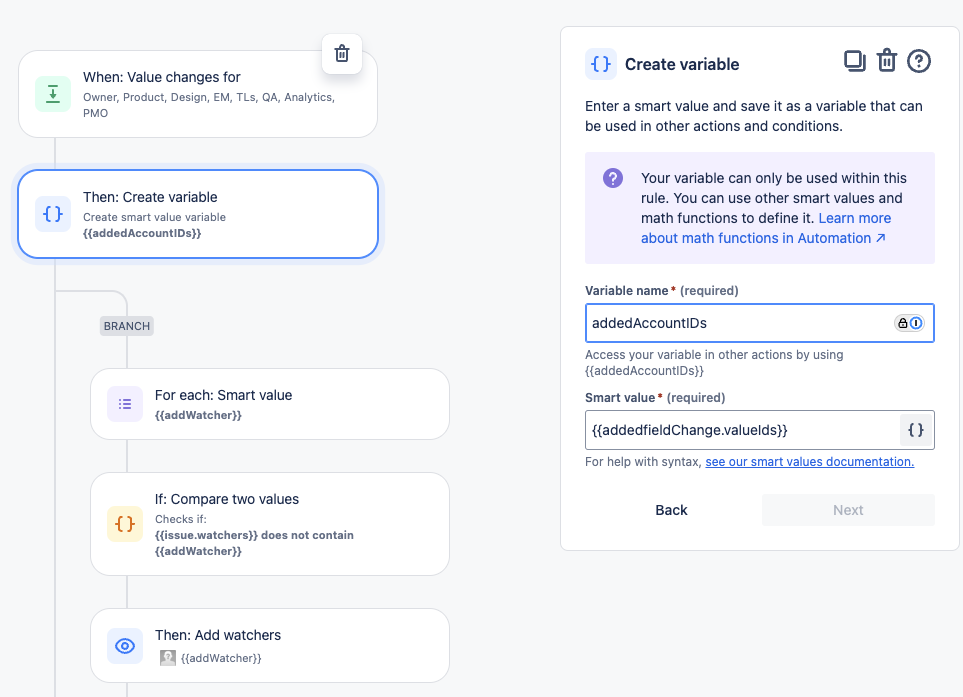The width and height of the screenshot is (963, 697).
Task: Delete component via panel trash icon
Action: click(886, 61)
